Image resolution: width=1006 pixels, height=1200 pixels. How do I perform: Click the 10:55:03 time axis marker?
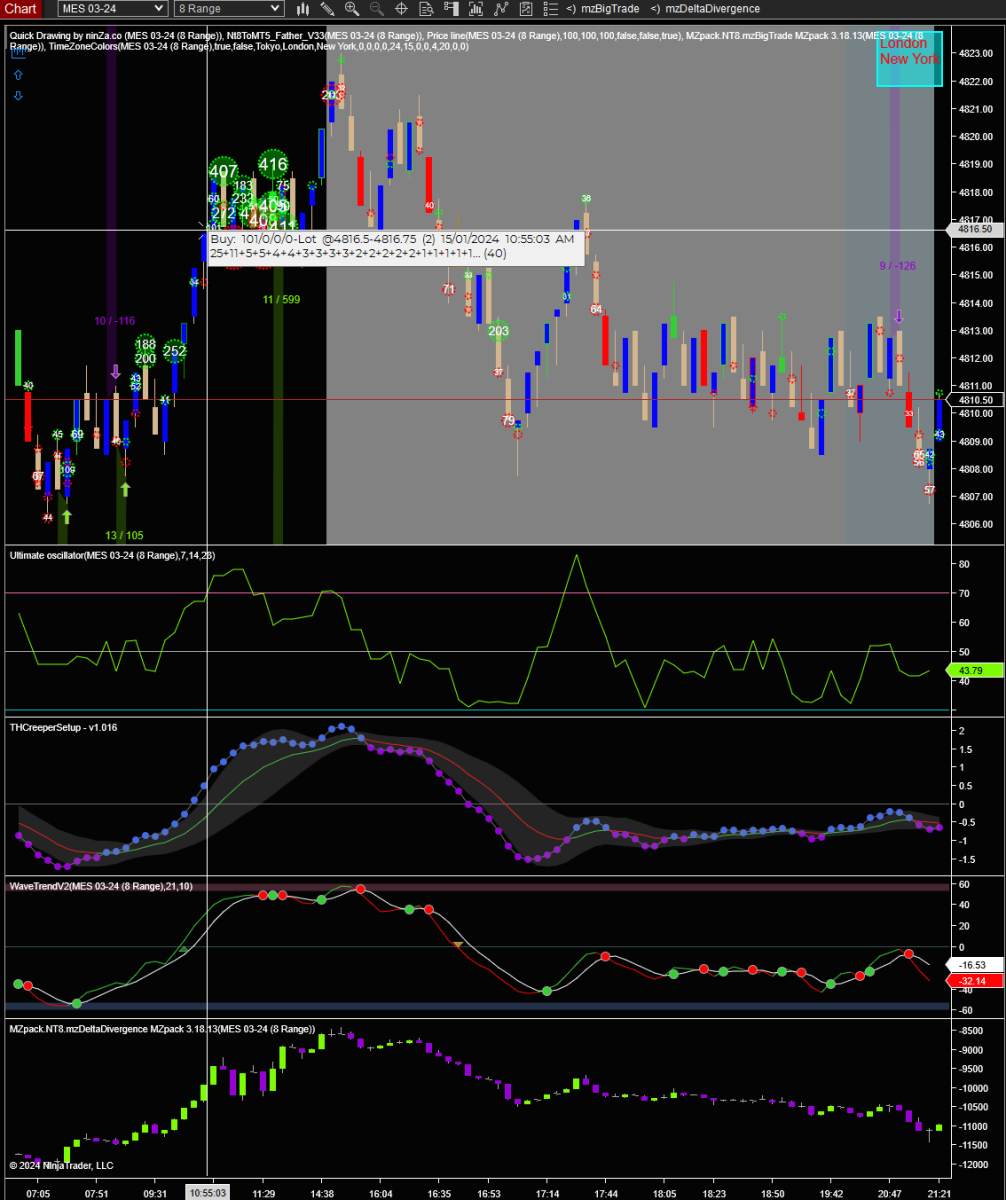click(x=207, y=1192)
